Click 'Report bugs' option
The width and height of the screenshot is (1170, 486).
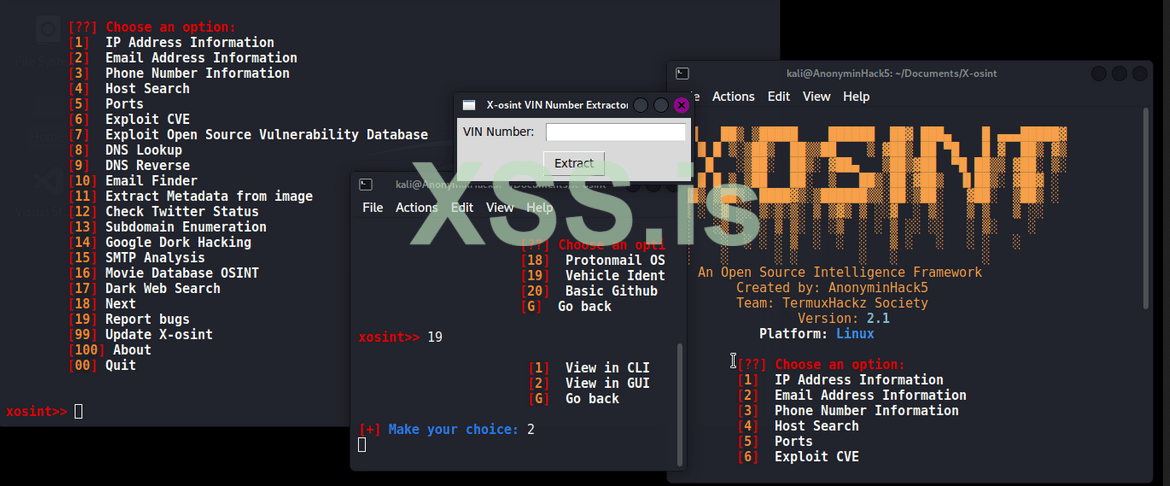click(x=147, y=320)
